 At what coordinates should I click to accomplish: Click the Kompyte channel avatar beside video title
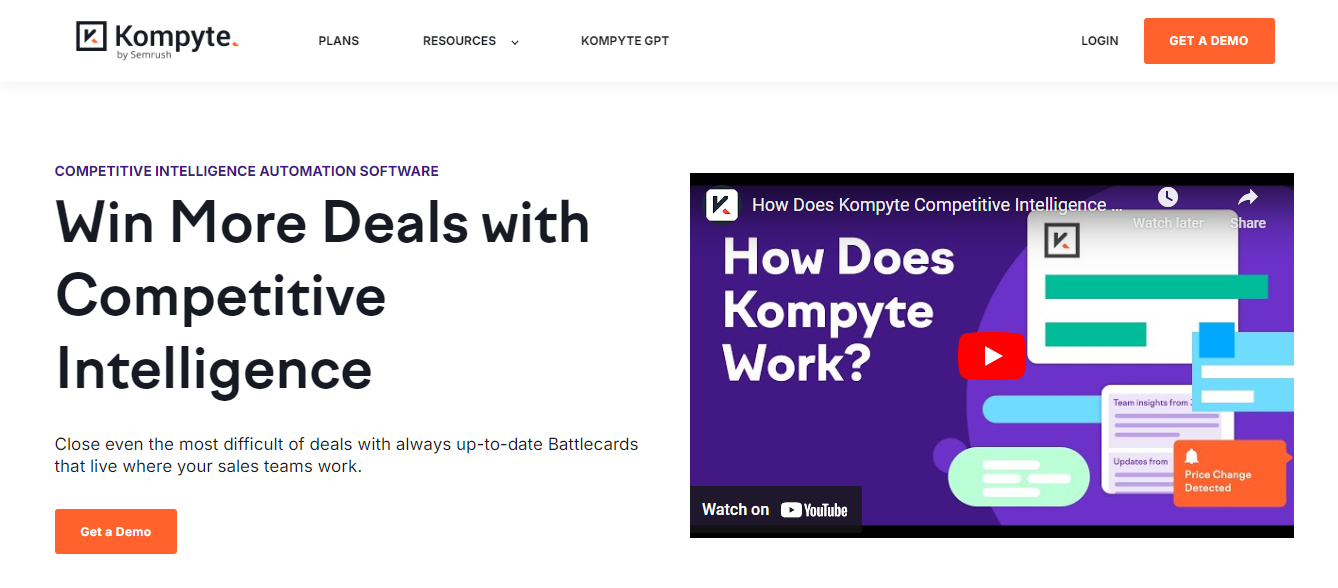tap(722, 205)
